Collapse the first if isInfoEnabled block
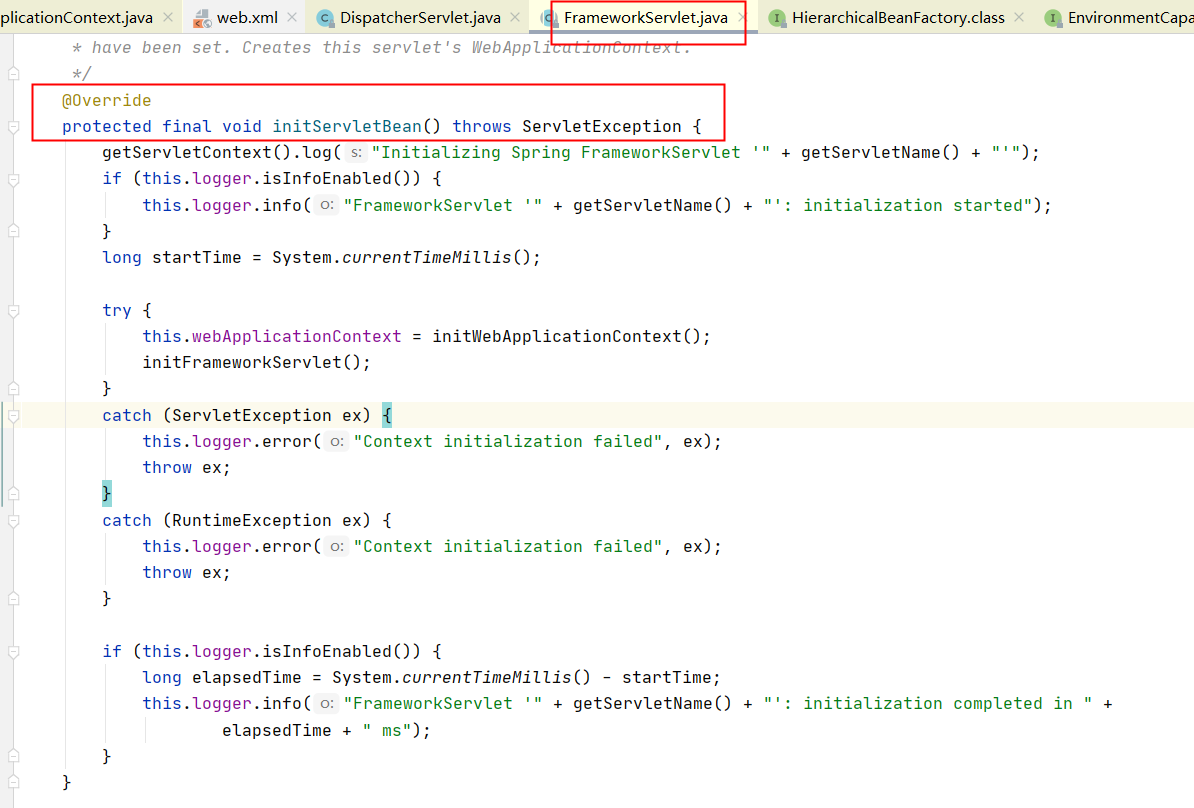1194x808 pixels. point(14,180)
